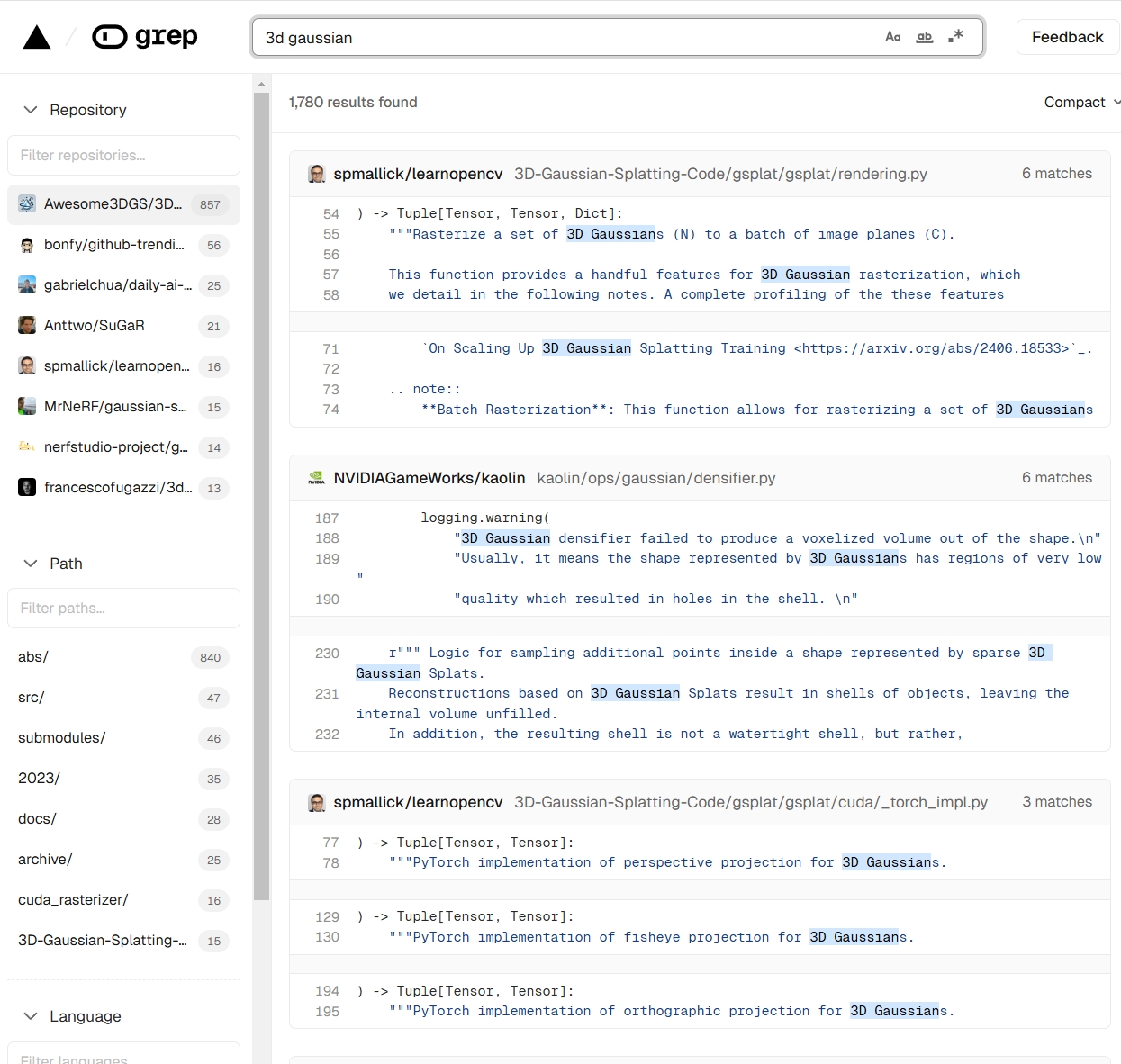Select the Anttwo/SuGaR repository avatar
The height and width of the screenshot is (1064, 1121).
(27, 326)
